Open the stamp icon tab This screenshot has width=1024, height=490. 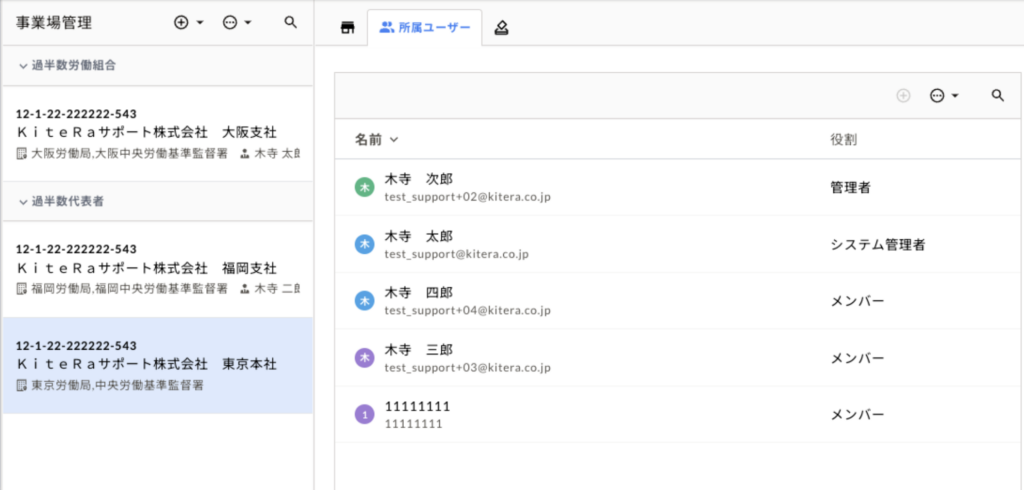point(501,28)
